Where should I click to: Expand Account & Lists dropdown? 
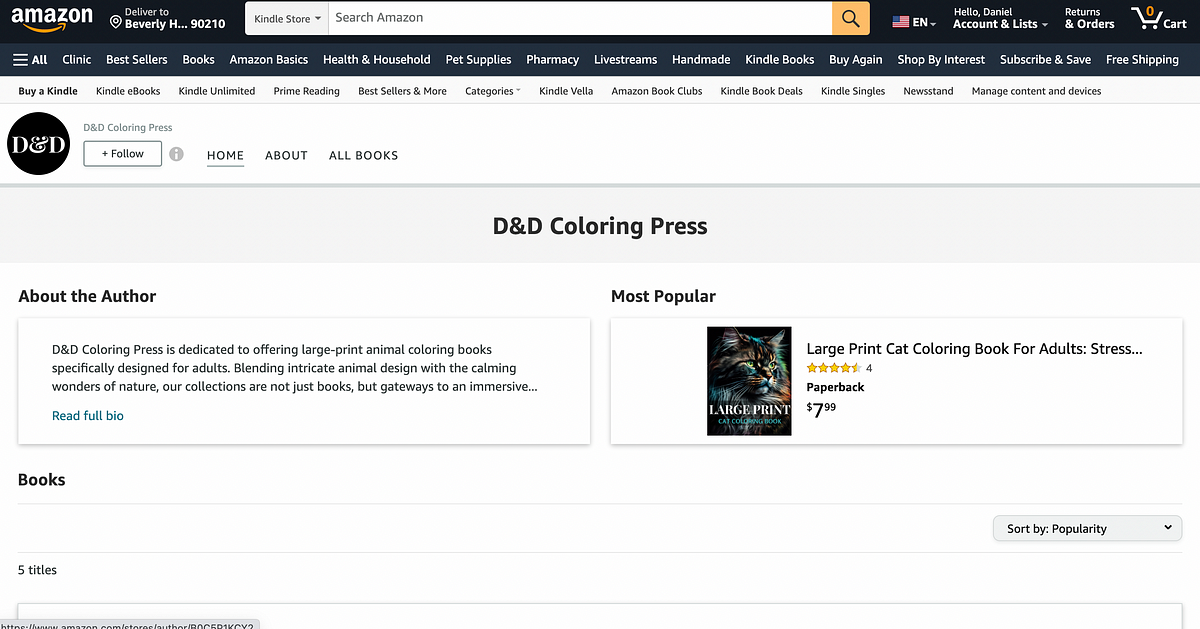[1000, 18]
